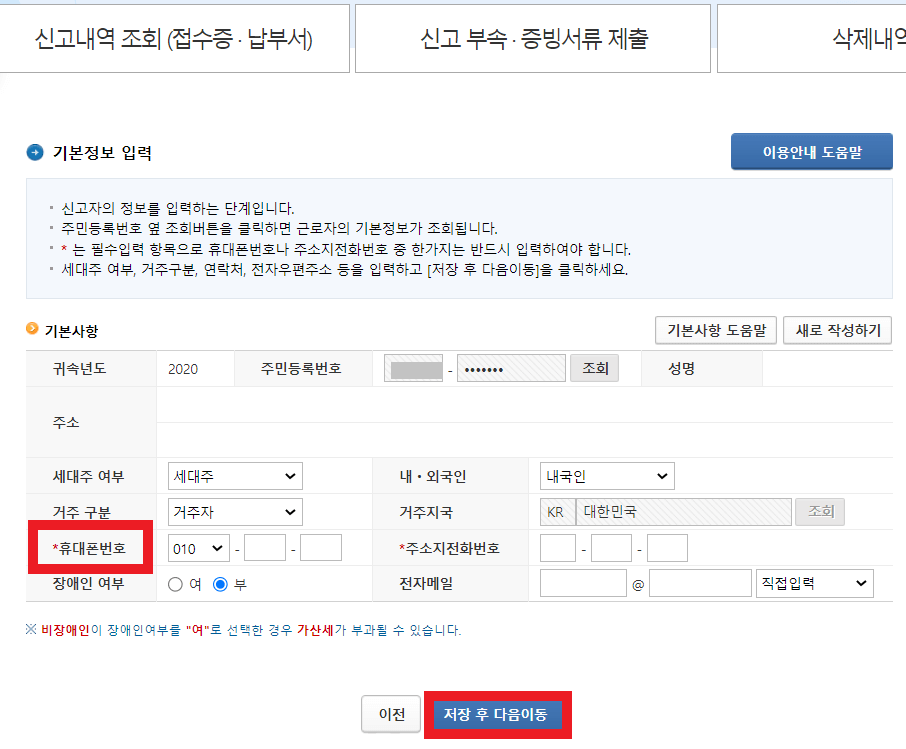This screenshot has height=749, width=906.
Task: Open the 내·외국인 dropdown showing 내국인
Action: (608, 475)
